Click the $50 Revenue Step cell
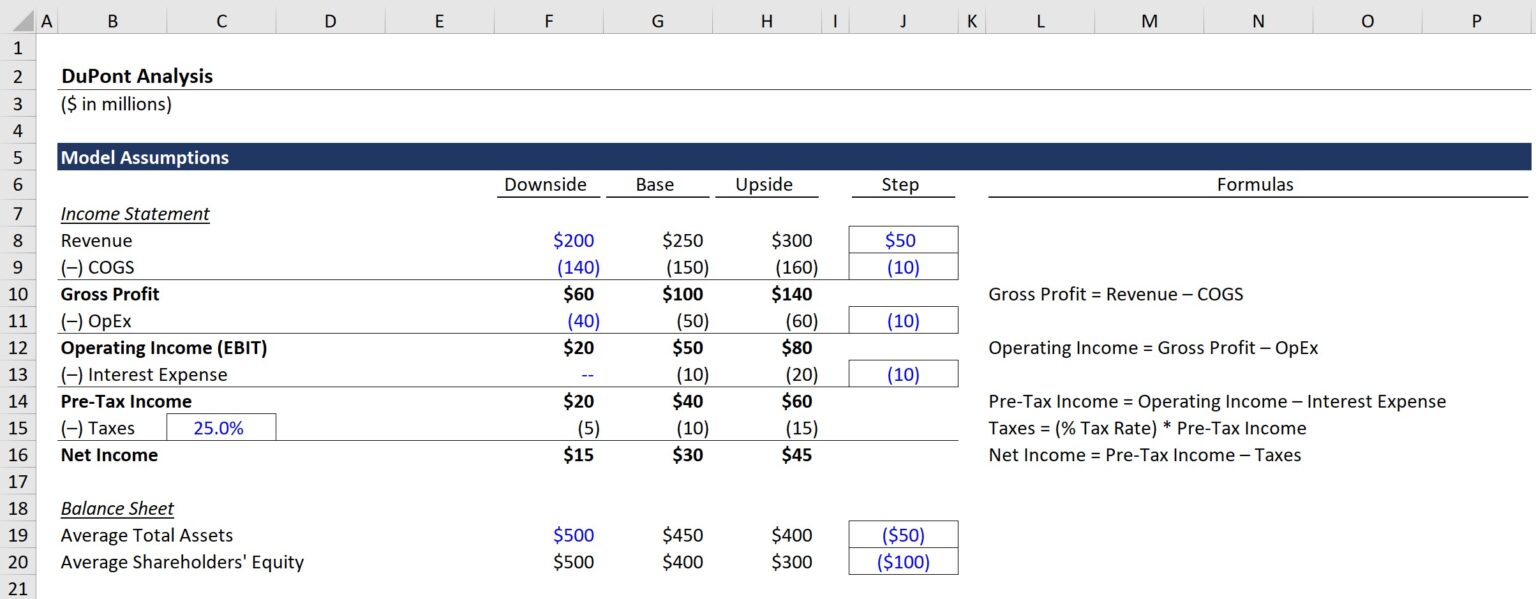 point(903,240)
